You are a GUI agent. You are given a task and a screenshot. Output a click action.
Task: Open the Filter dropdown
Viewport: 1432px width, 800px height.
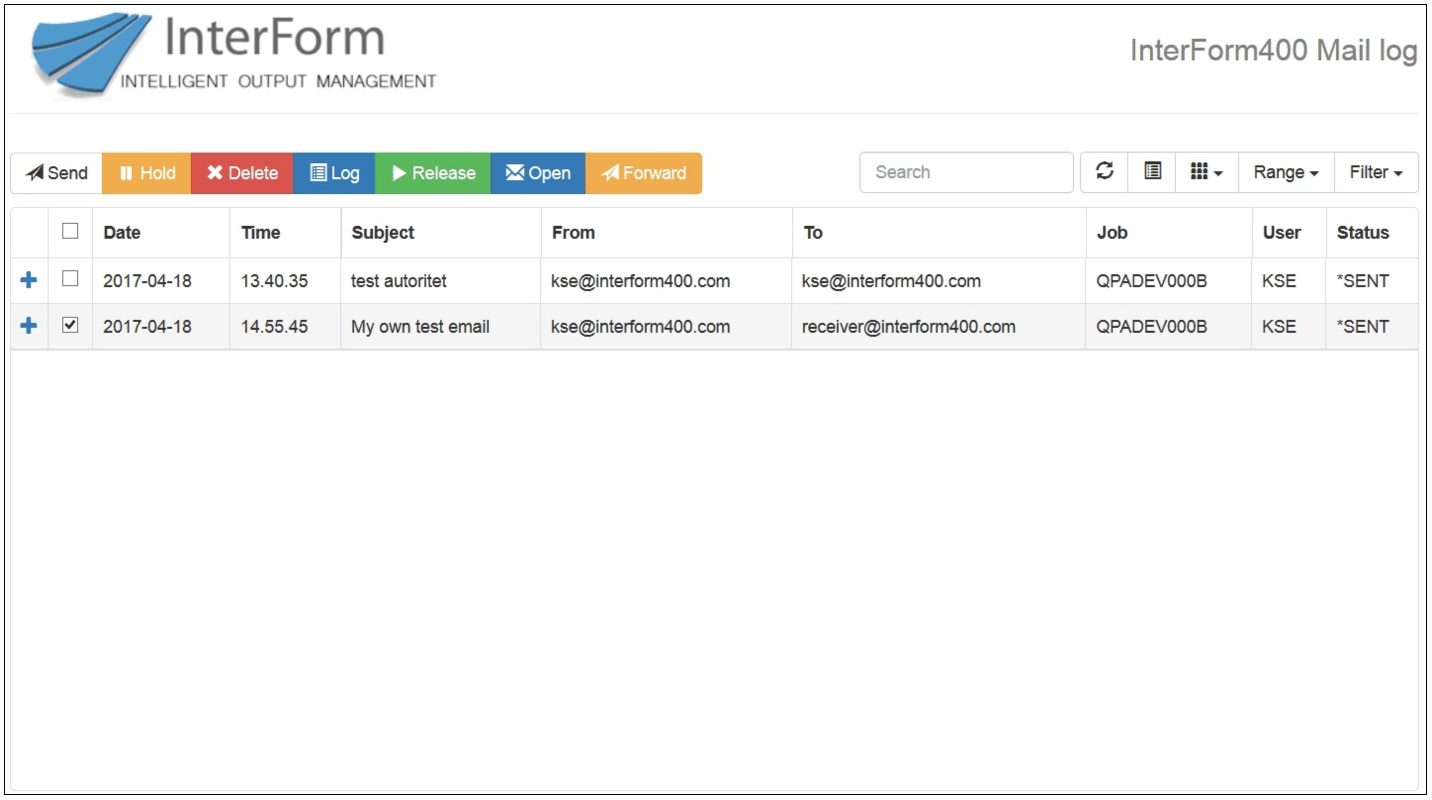tap(1376, 172)
